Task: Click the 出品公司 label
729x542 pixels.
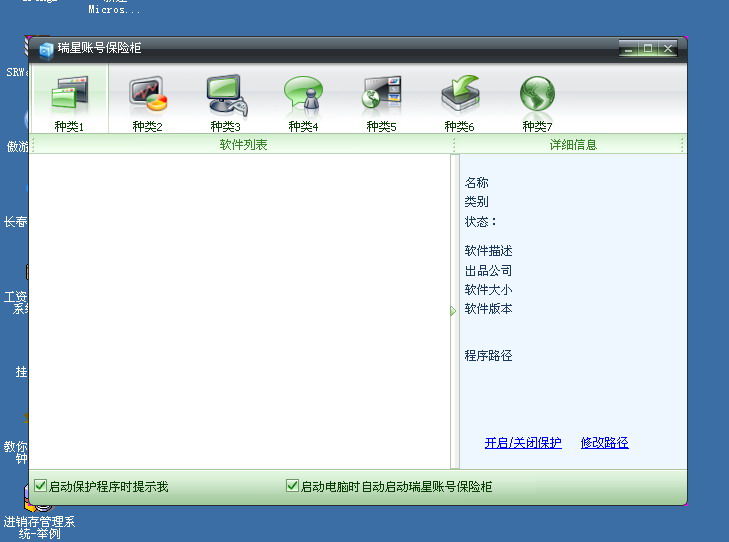Action: tap(488, 271)
